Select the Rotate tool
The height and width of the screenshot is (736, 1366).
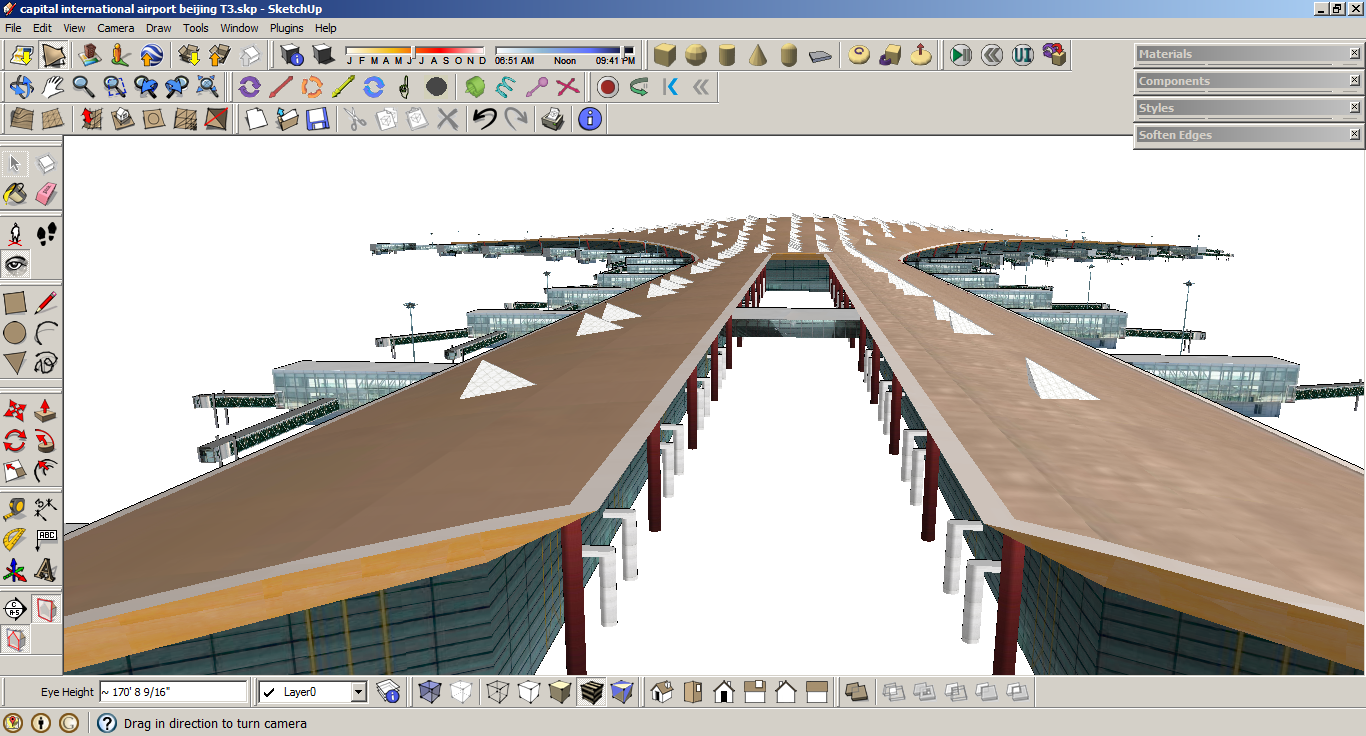pos(15,440)
